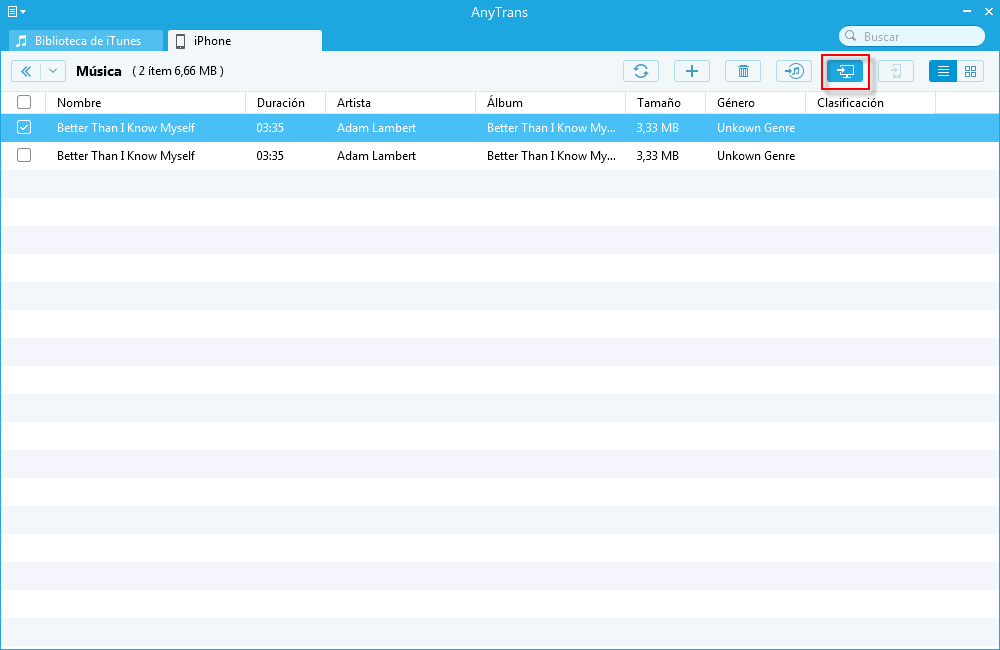The image size is (1000, 650).
Task: Close the AnyTrans window
Action: pos(989,11)
